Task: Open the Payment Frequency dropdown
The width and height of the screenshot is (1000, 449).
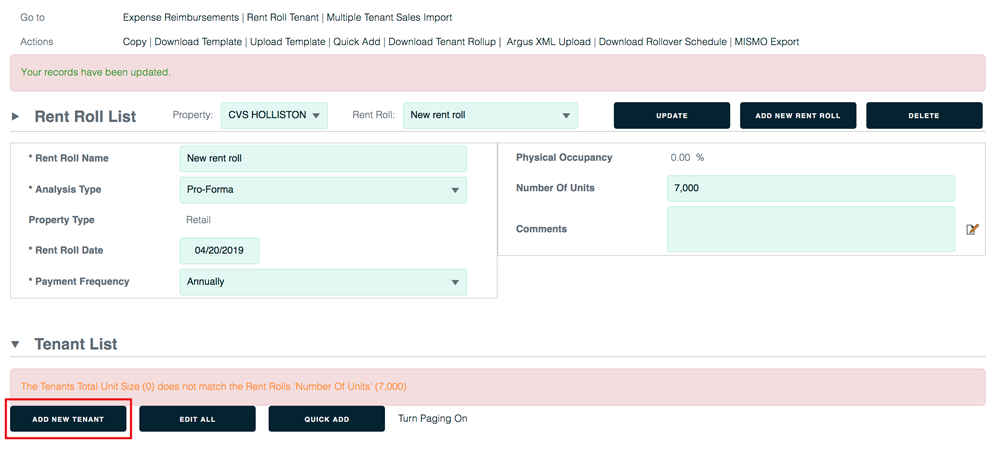Action: (323, 282)
